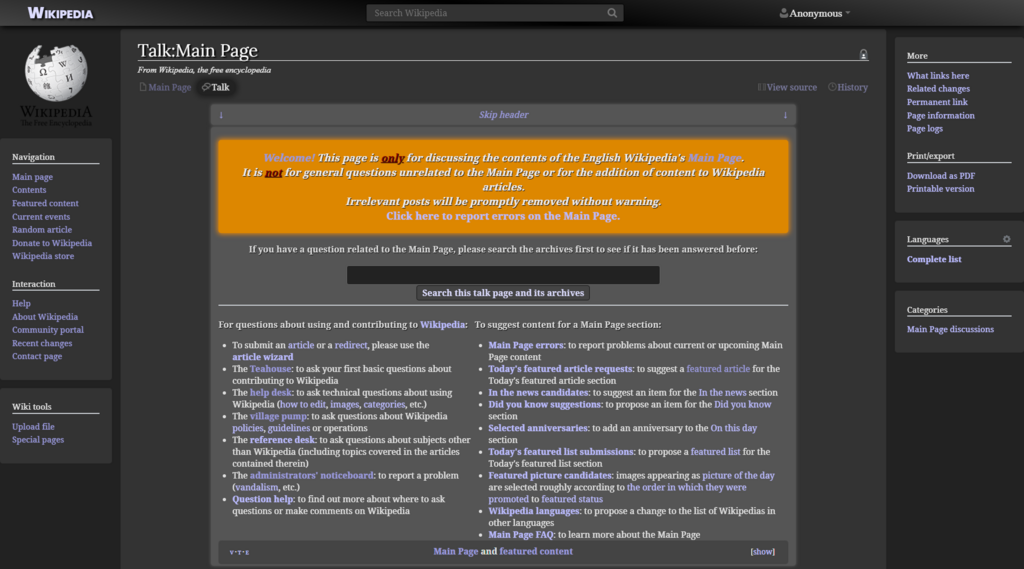Click the archive search text field

click(503, 274)
